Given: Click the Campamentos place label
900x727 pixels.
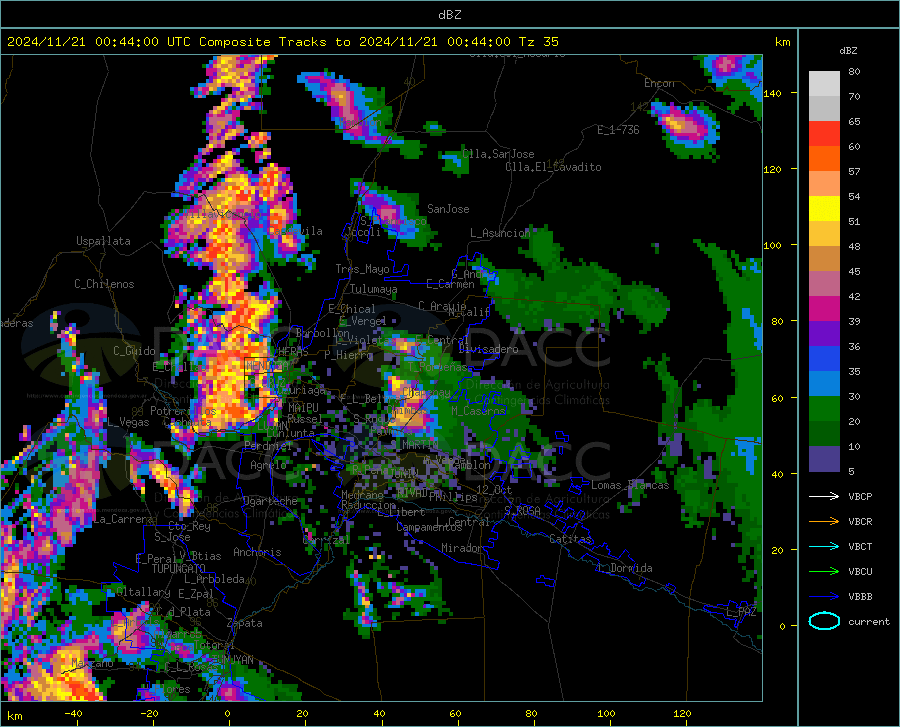Looking at the screenshot, I should [429, 527].
